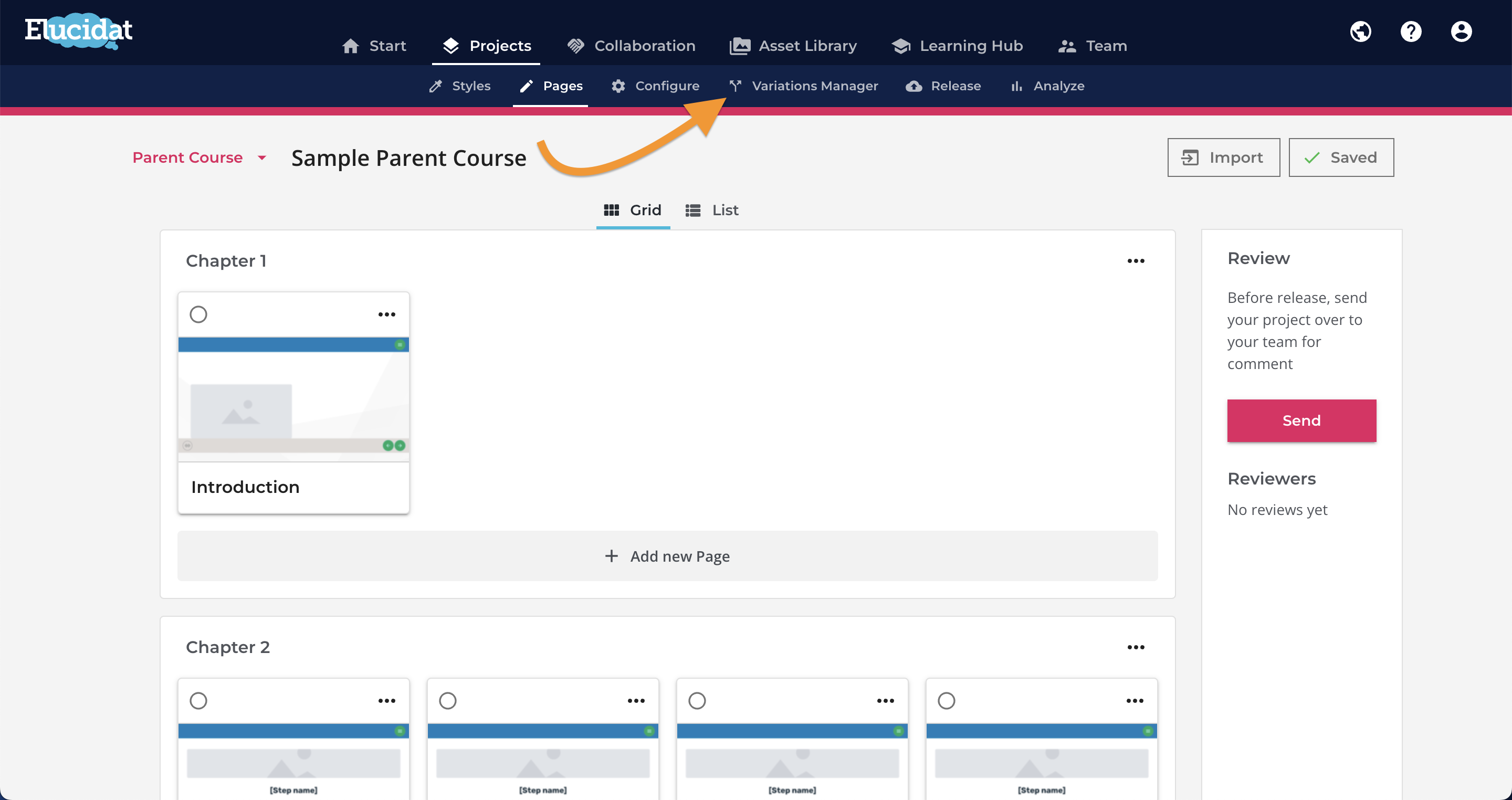Select the first Chapter 2 page circle
Screen dimensions: 1512x800
(x=198, y=701)
